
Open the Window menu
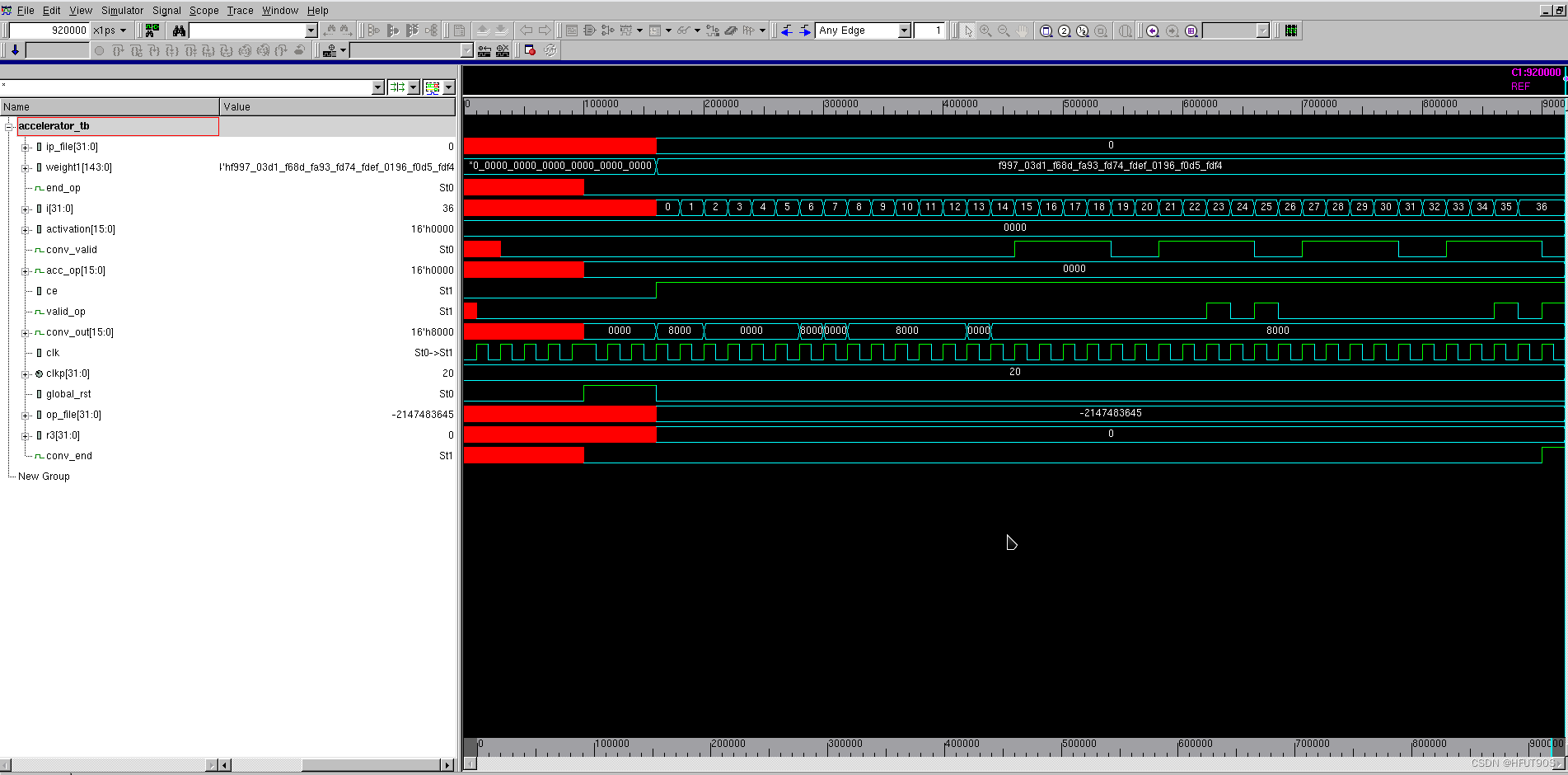coord(280,11)
